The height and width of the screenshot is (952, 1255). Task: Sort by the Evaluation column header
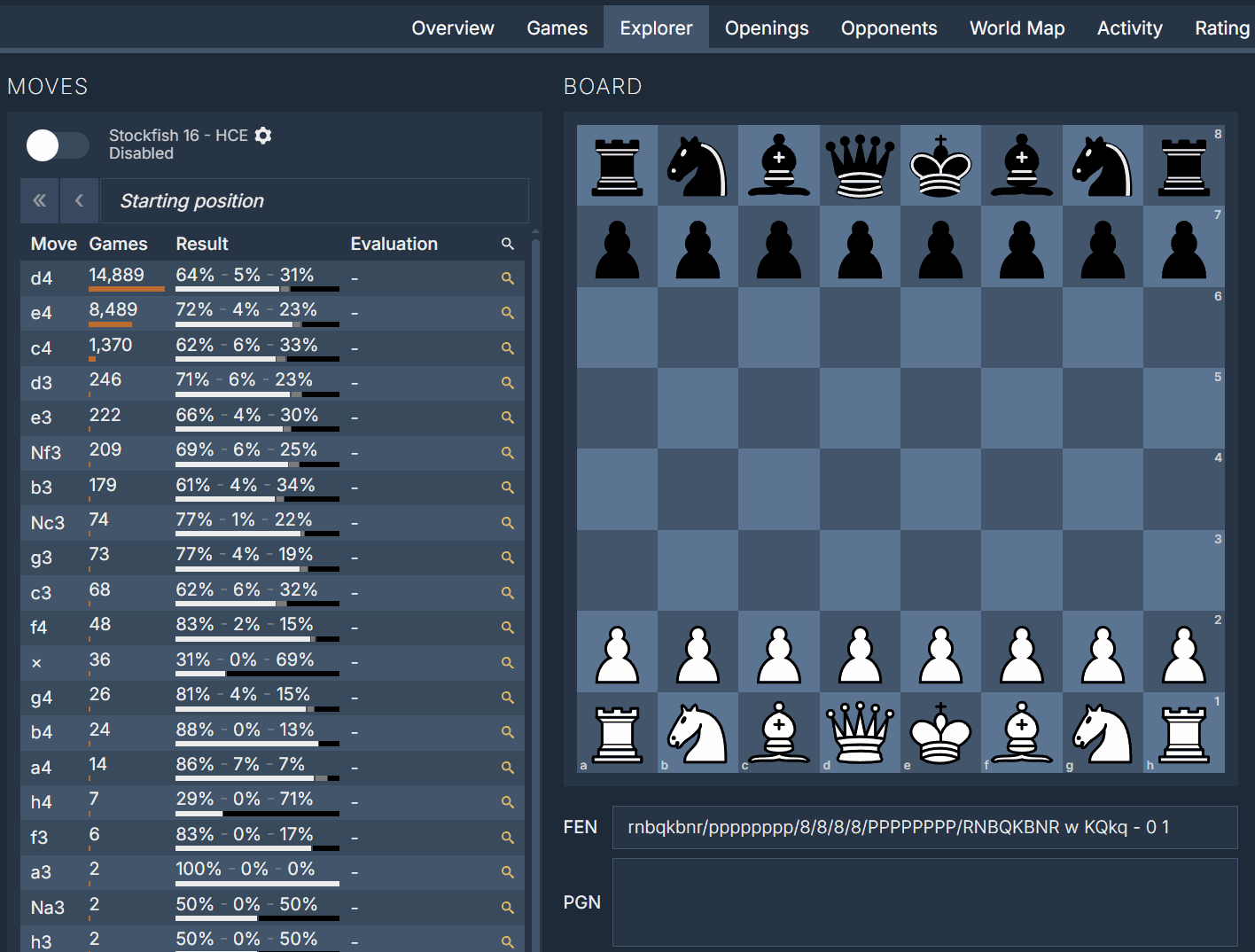tap(394, 244)
